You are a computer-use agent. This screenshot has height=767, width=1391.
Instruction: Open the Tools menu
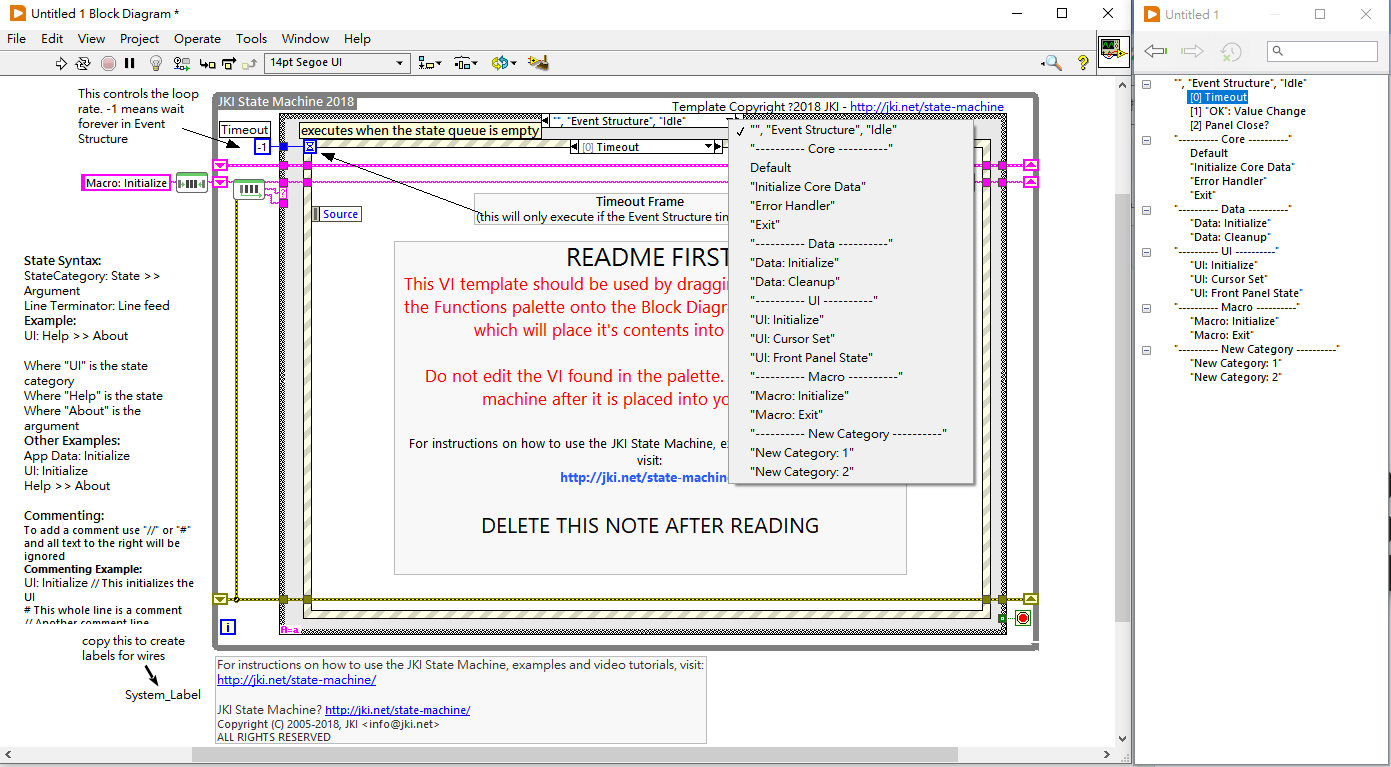251,39
